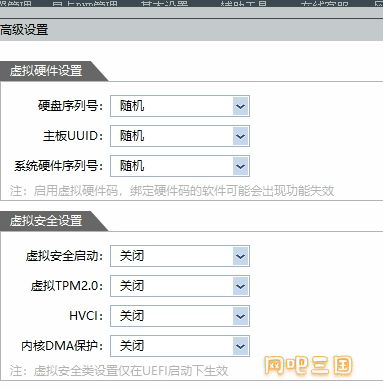This screenshot has width=383, height=390.
Task: Click the 高级设置 page title
Action: [24, 30]
